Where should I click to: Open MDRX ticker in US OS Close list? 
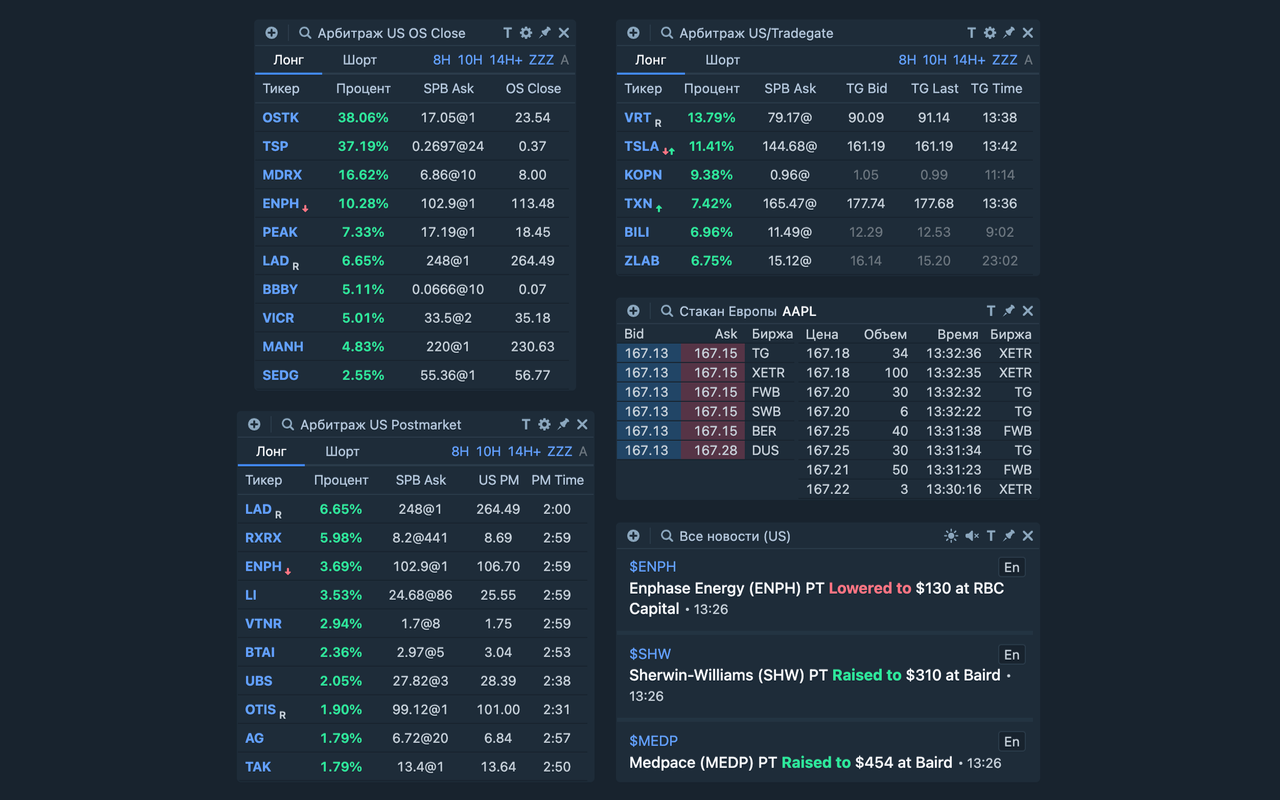(282, 175)
